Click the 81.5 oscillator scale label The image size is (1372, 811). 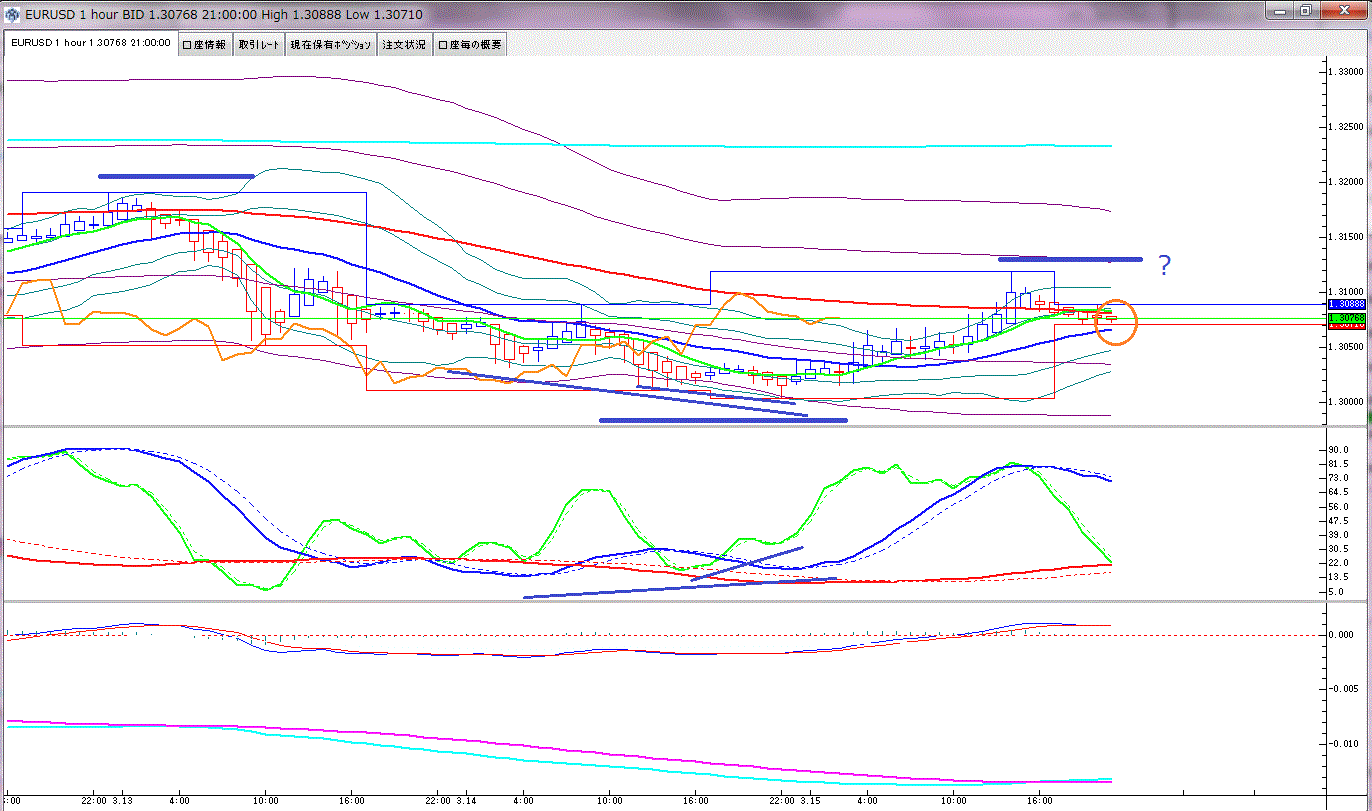1340,464
